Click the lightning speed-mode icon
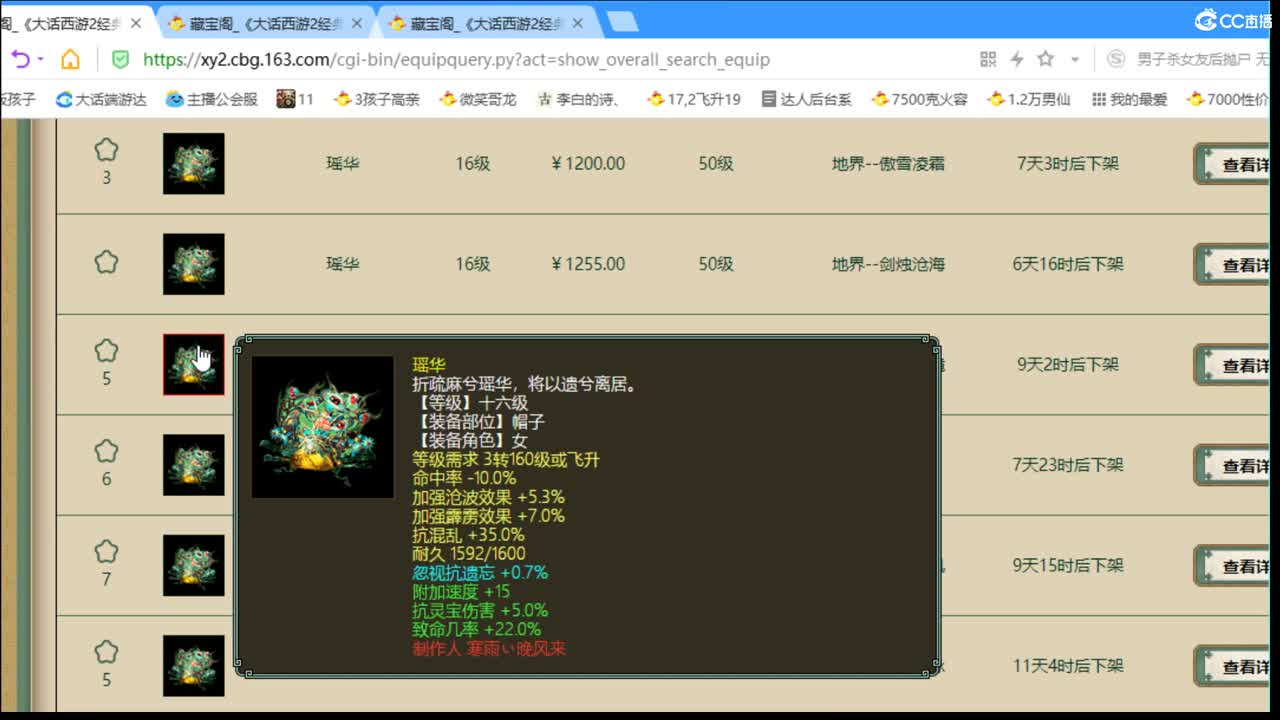 1017,59
